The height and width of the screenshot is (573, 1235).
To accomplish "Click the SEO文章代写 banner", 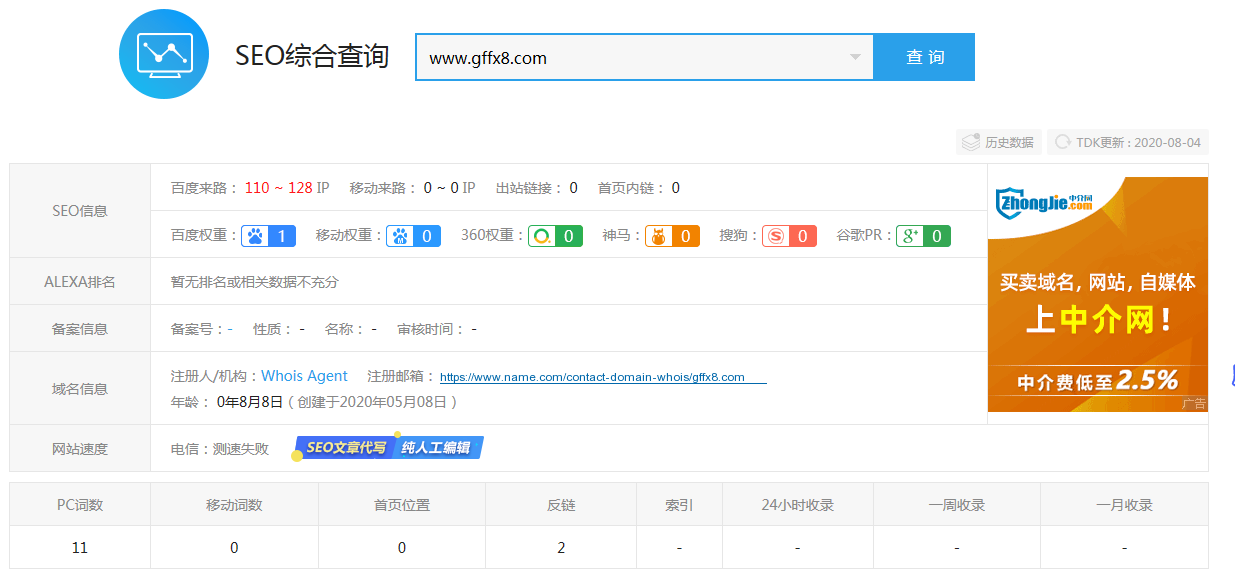I will [x=345, y=448].
